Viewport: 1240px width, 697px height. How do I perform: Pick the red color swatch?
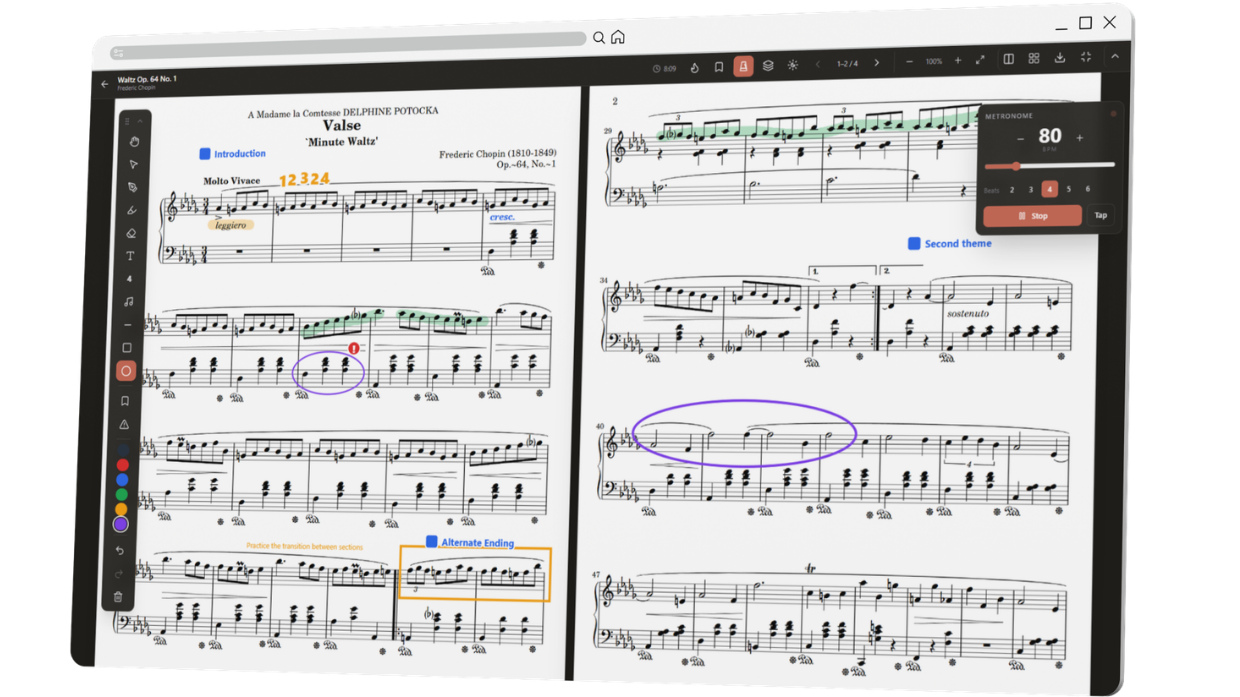pos(123,465)
